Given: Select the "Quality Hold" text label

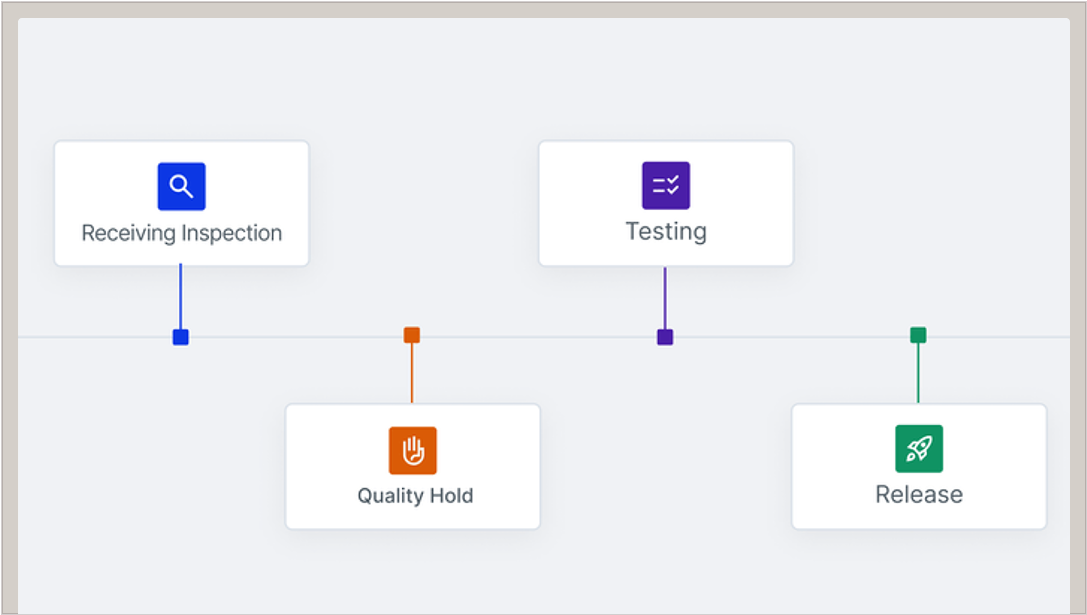Looking at the screenshot, I should pos(415,495).
